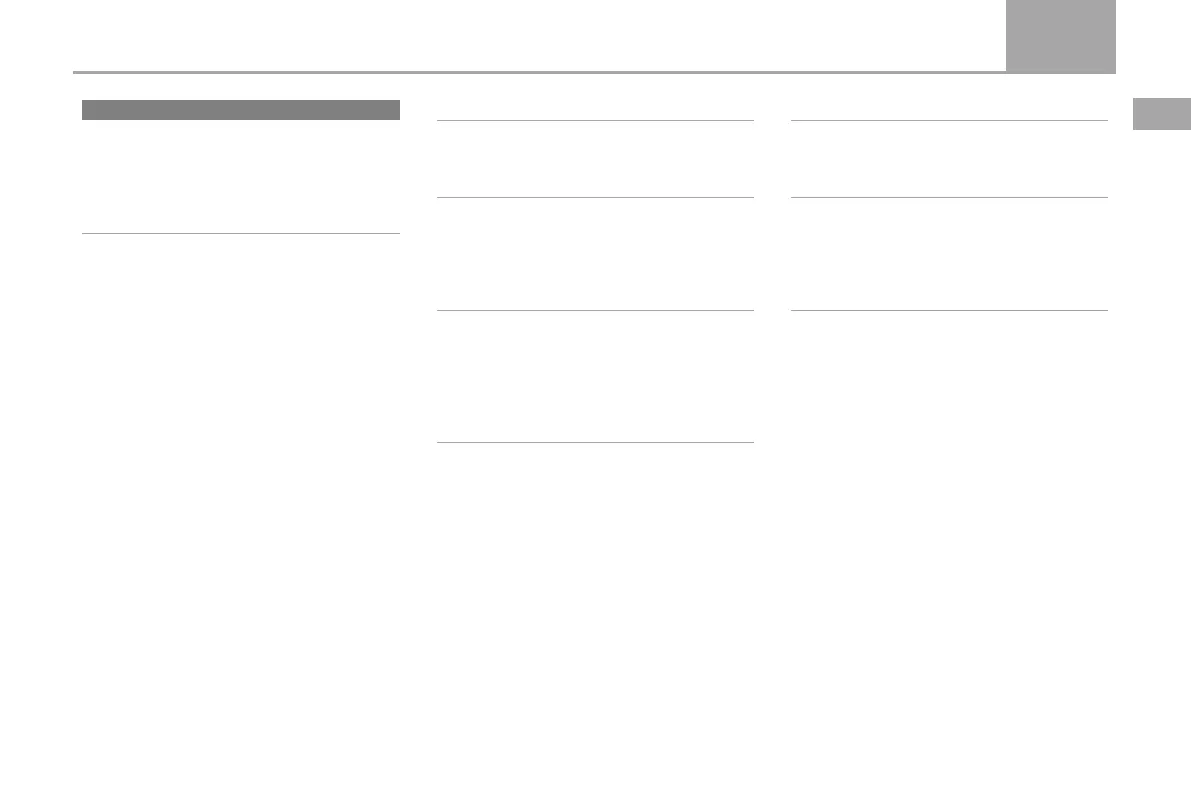Click blank area below left column divider

point(241,509)
